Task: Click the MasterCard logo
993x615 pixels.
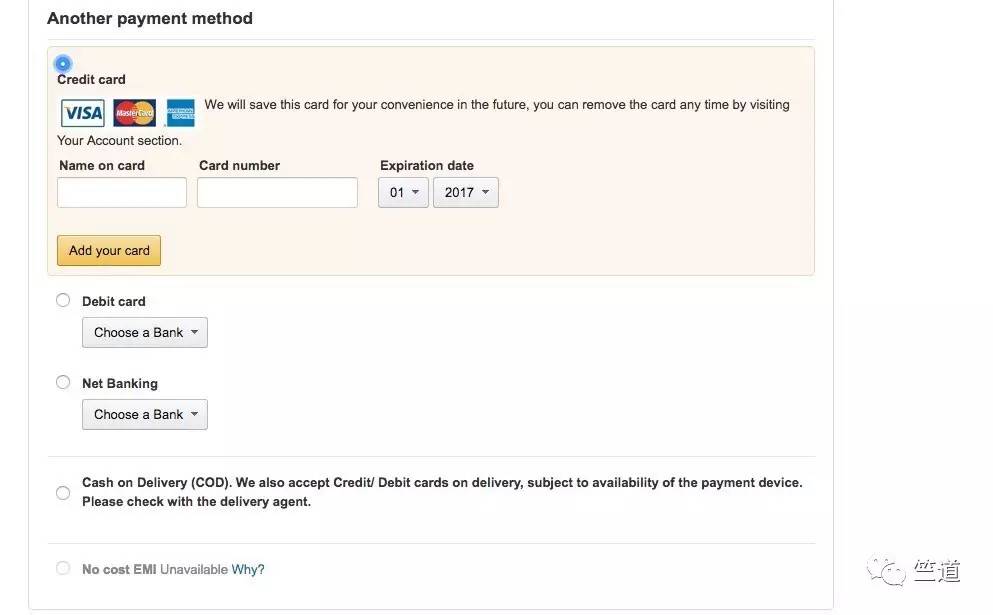Action: pos(134,113)
